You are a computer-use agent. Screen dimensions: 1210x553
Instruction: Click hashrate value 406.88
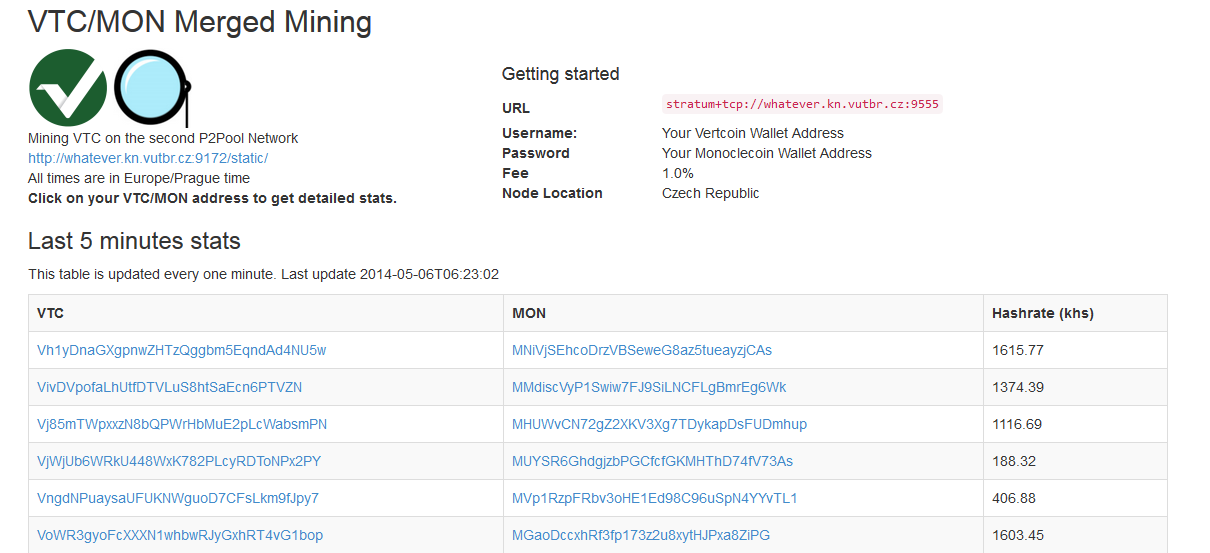click(x=1014, y=498)
